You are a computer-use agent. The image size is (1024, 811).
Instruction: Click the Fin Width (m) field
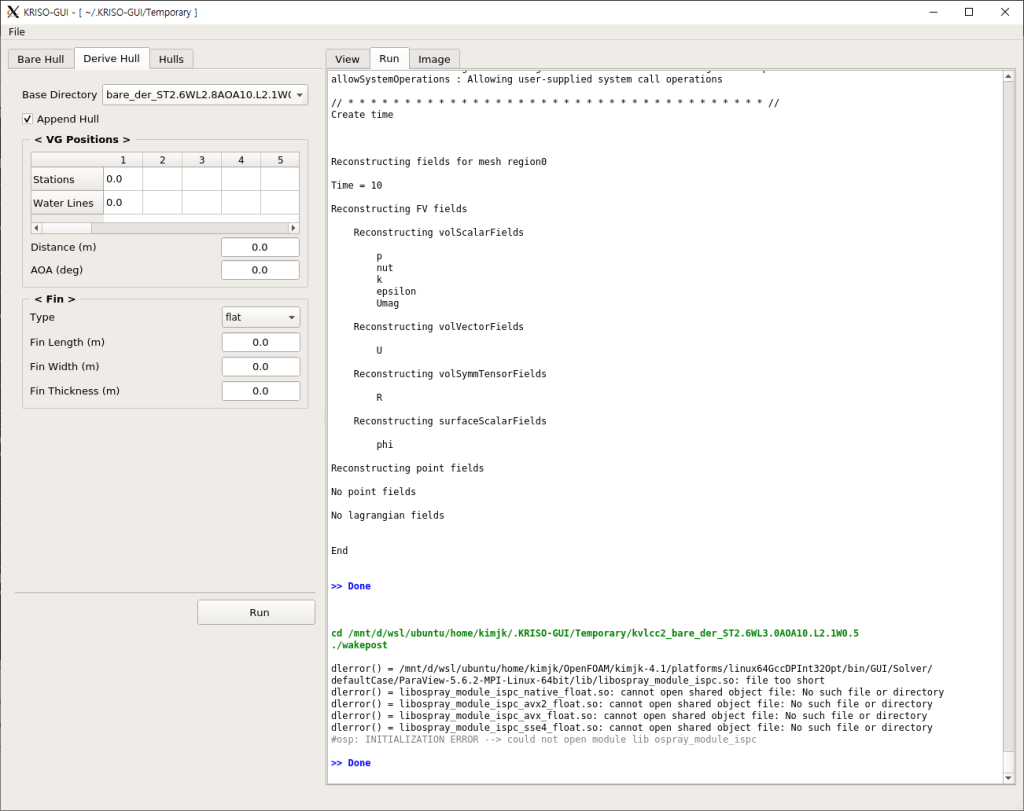click(x=261, y=367)
